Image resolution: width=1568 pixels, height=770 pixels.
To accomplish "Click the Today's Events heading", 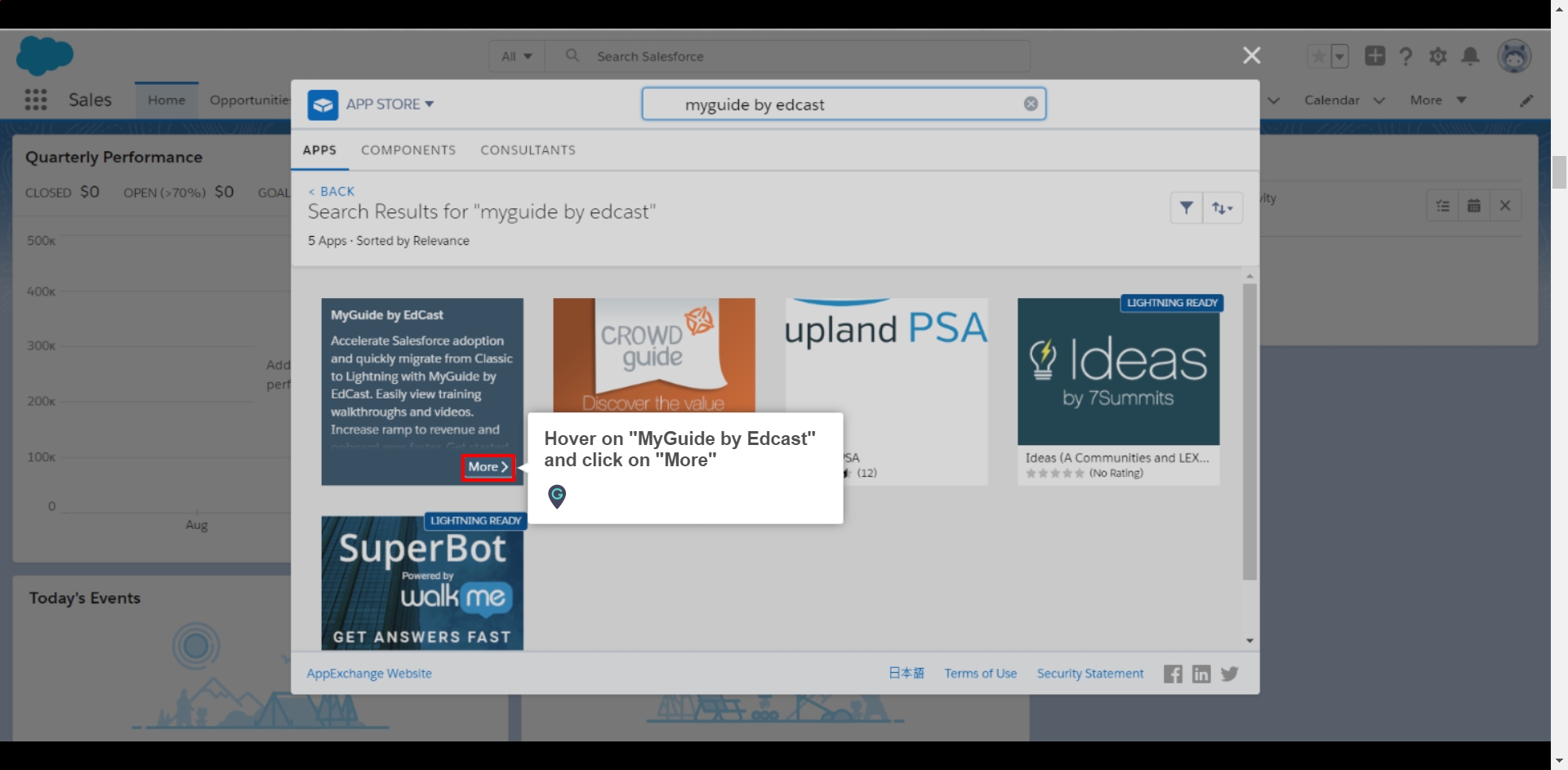I will tap(85, 598).
